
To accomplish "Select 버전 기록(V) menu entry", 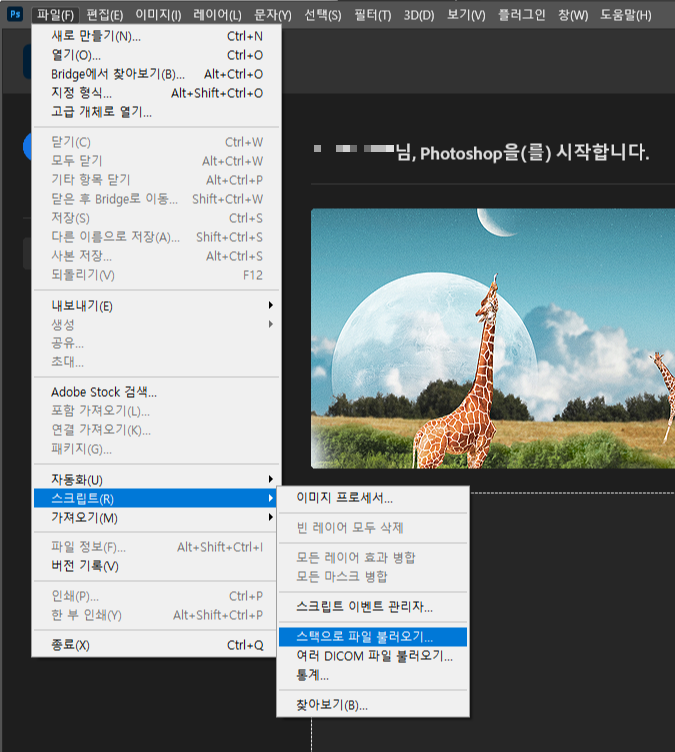I will tap(156, 566).
